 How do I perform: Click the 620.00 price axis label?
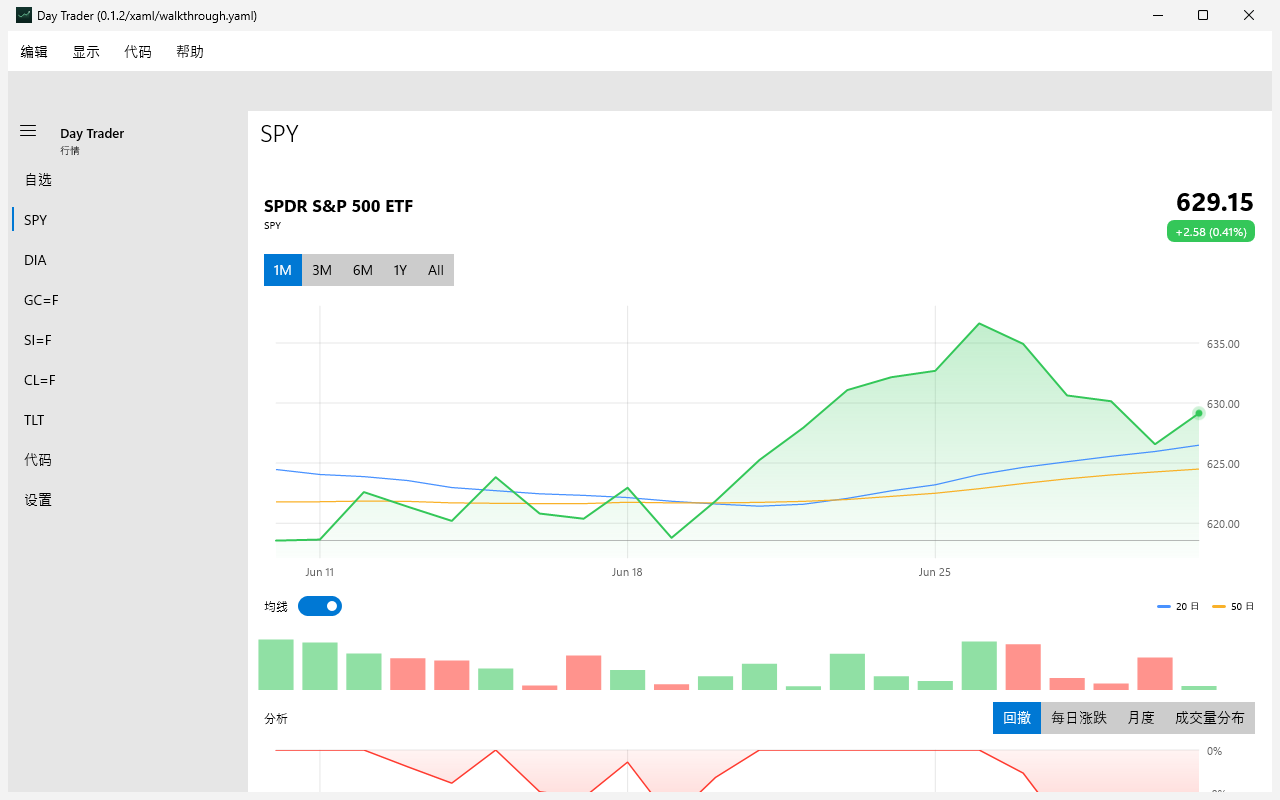coord(1223,524)
